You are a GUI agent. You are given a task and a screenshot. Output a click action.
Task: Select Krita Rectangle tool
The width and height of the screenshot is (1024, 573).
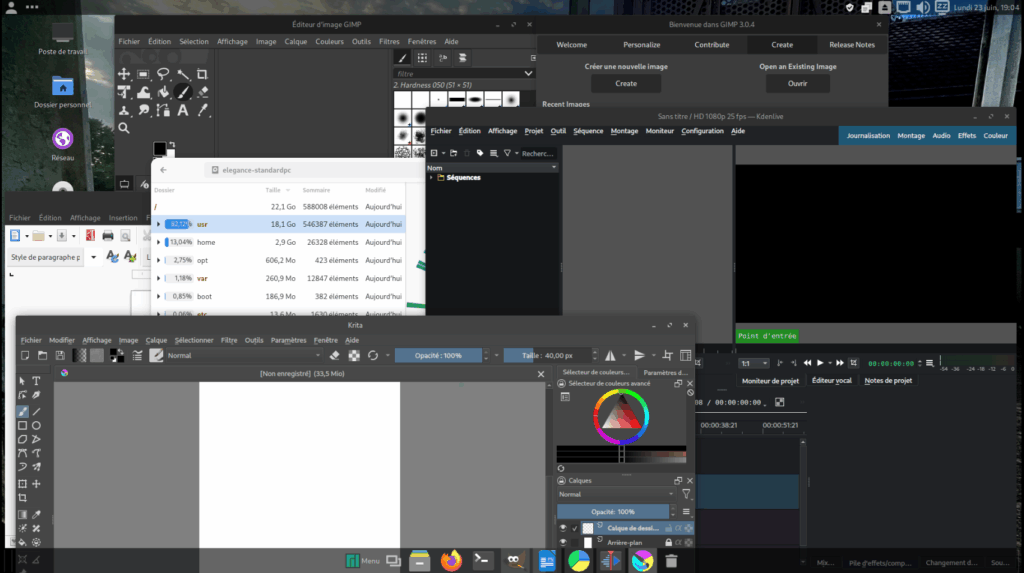[x=22, y=425]
